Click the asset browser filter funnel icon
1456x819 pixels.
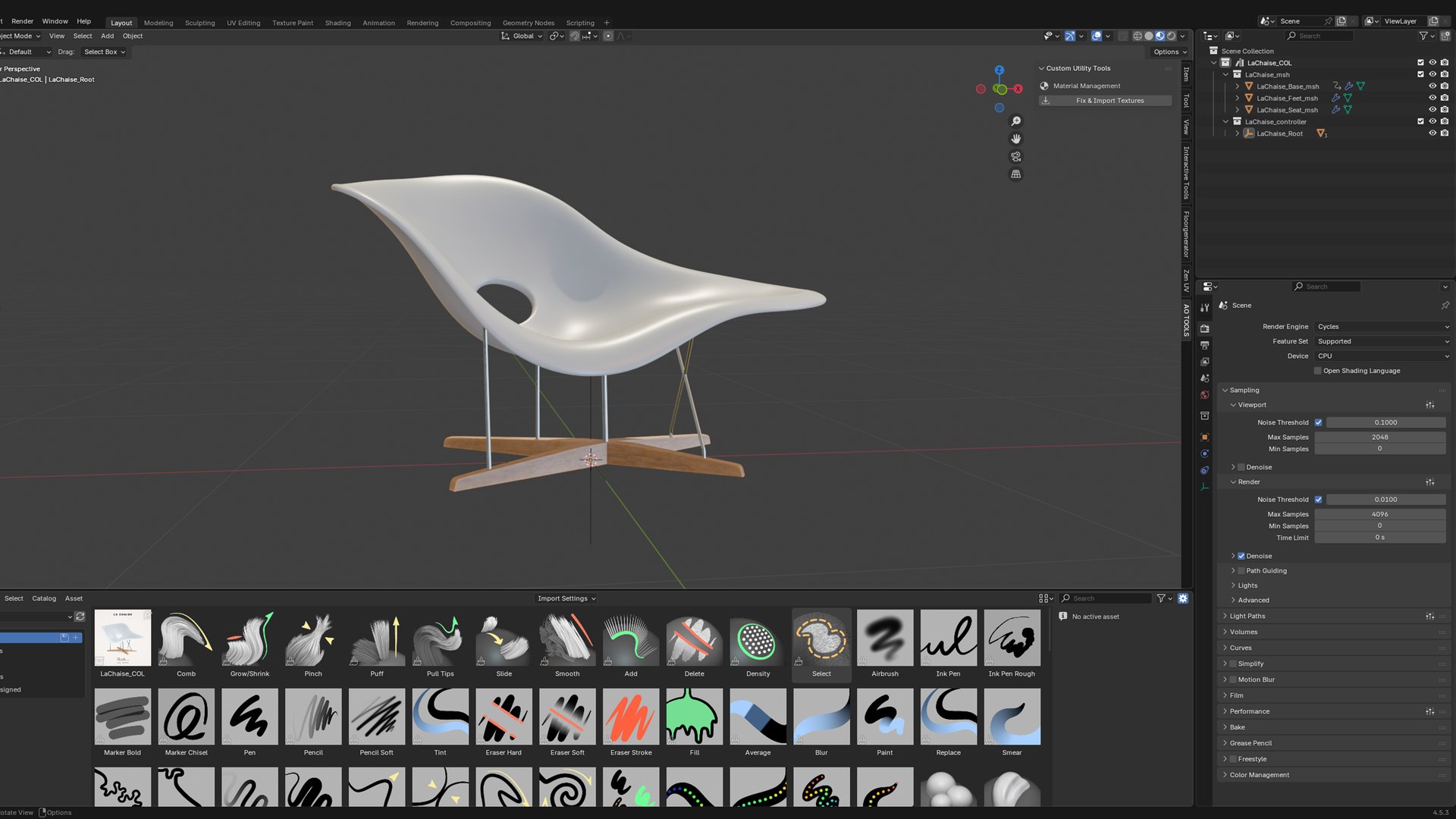click(x=1161, y=598)
